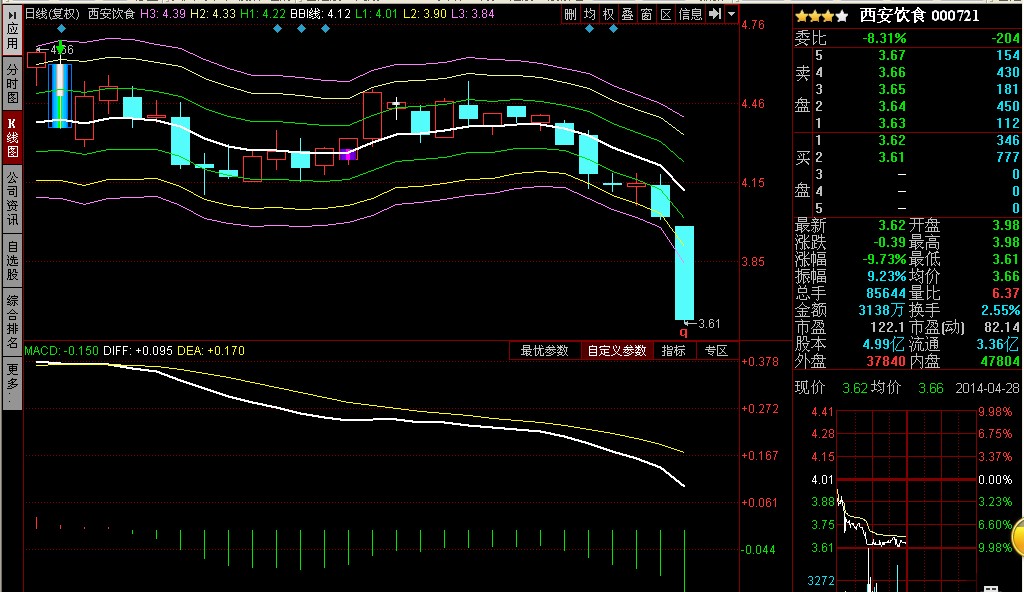Open 公司资讯 sidebar tab
Viewport: 1024px width, 592px height.
[x=12, y=198]
